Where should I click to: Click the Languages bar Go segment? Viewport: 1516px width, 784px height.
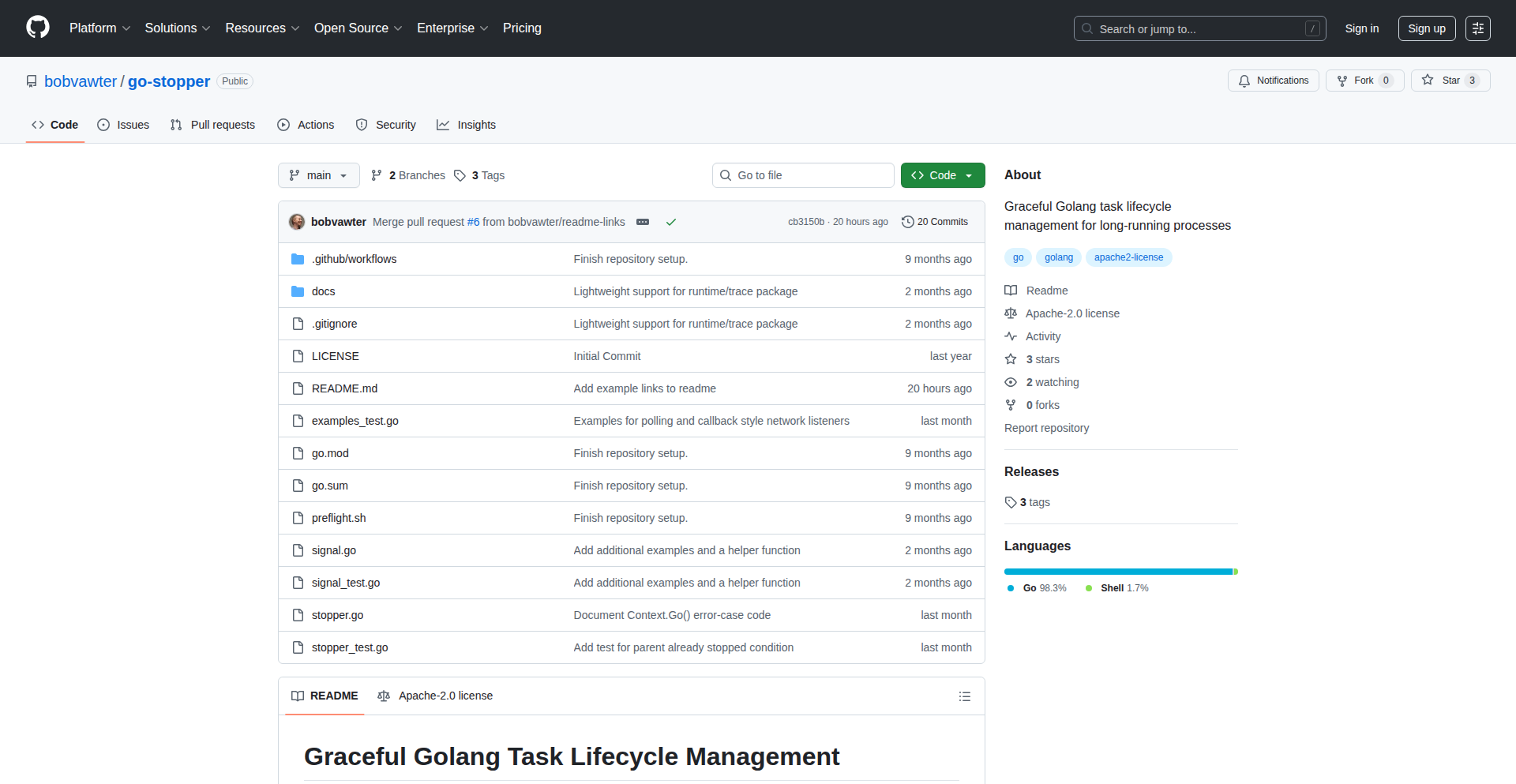(x=1117, y=572)
